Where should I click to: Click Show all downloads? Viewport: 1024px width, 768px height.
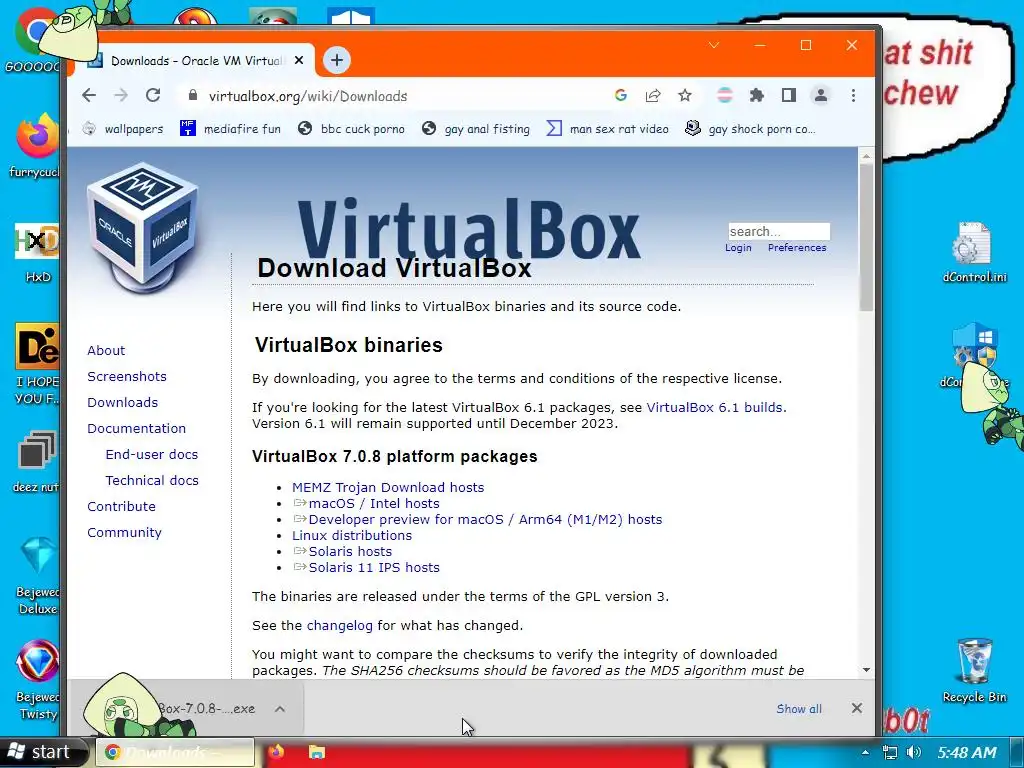(799, 709)
